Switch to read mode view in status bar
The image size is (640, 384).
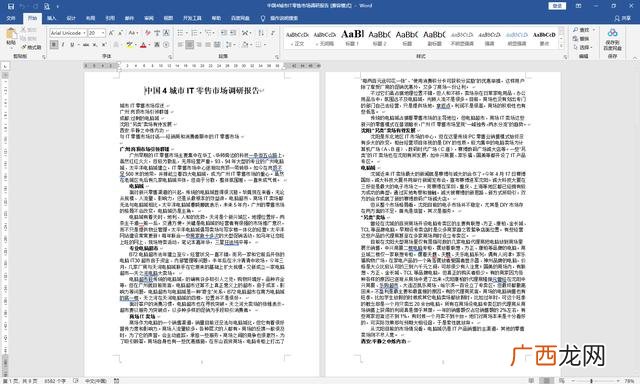531,380
